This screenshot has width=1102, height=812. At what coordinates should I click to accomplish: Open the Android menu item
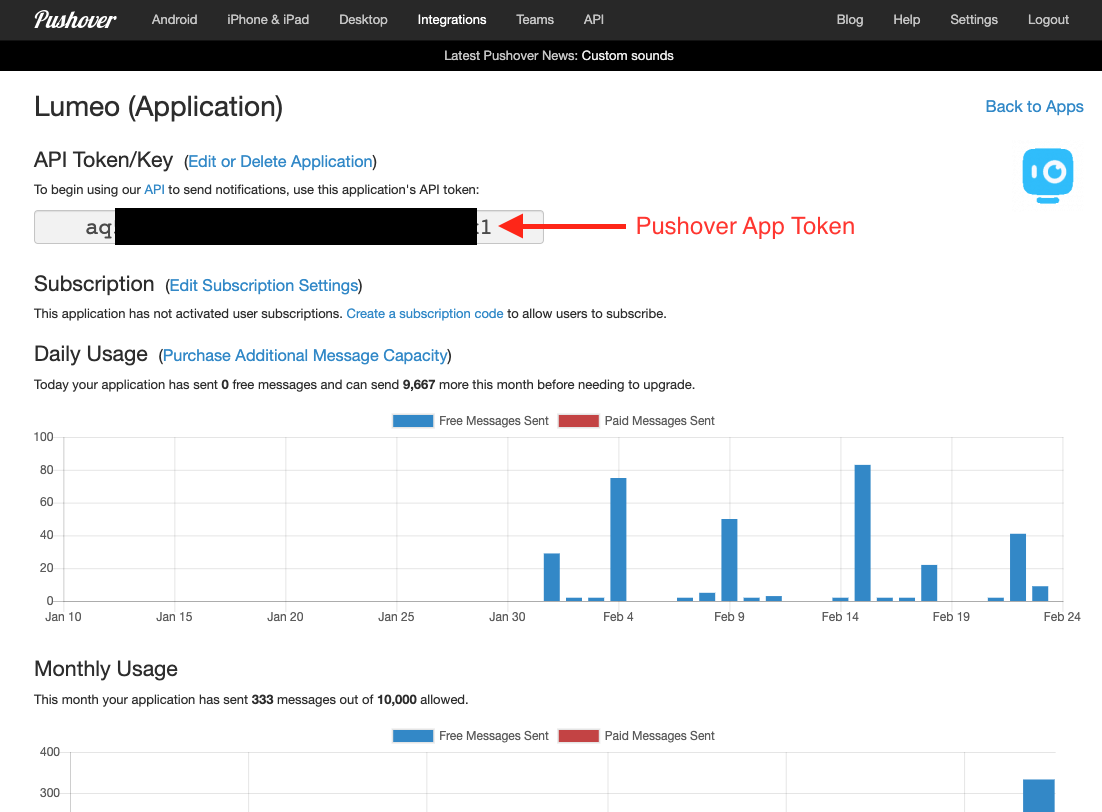pyautogui.click(x=174, y=20)
